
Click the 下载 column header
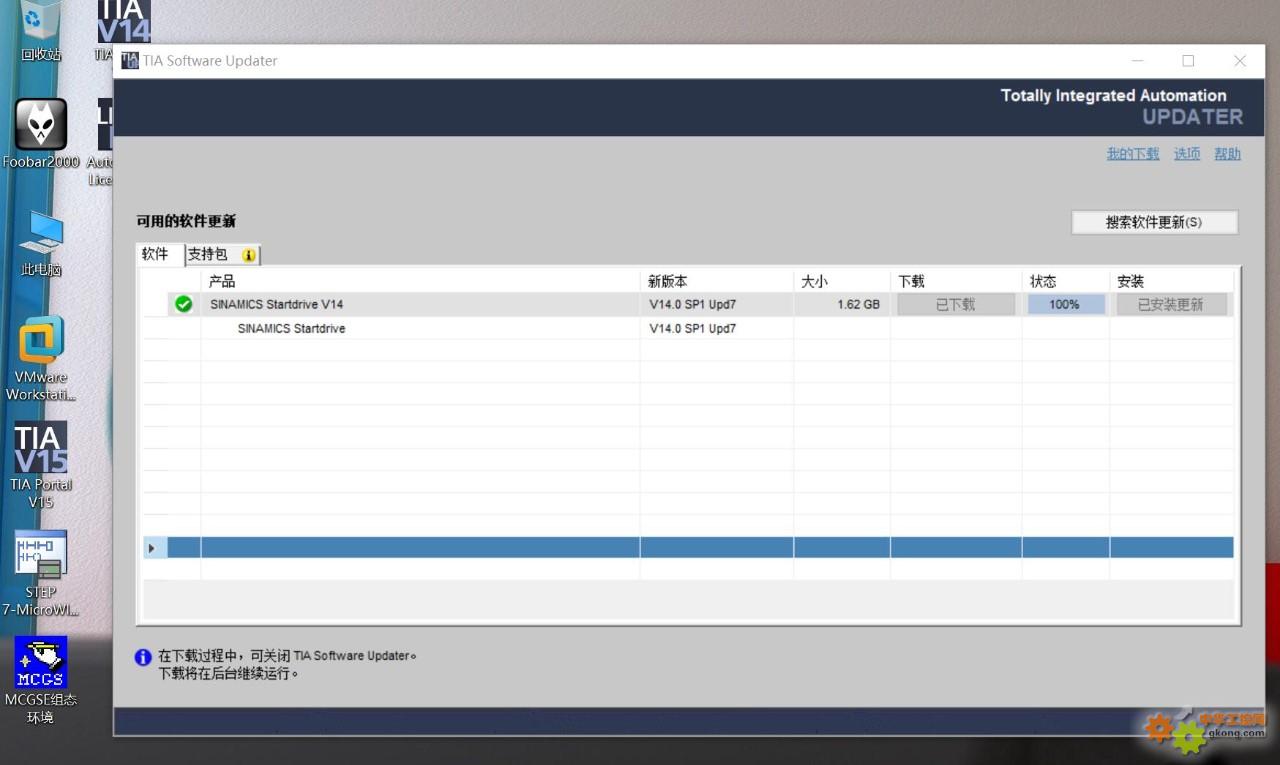tap(956, 281)
